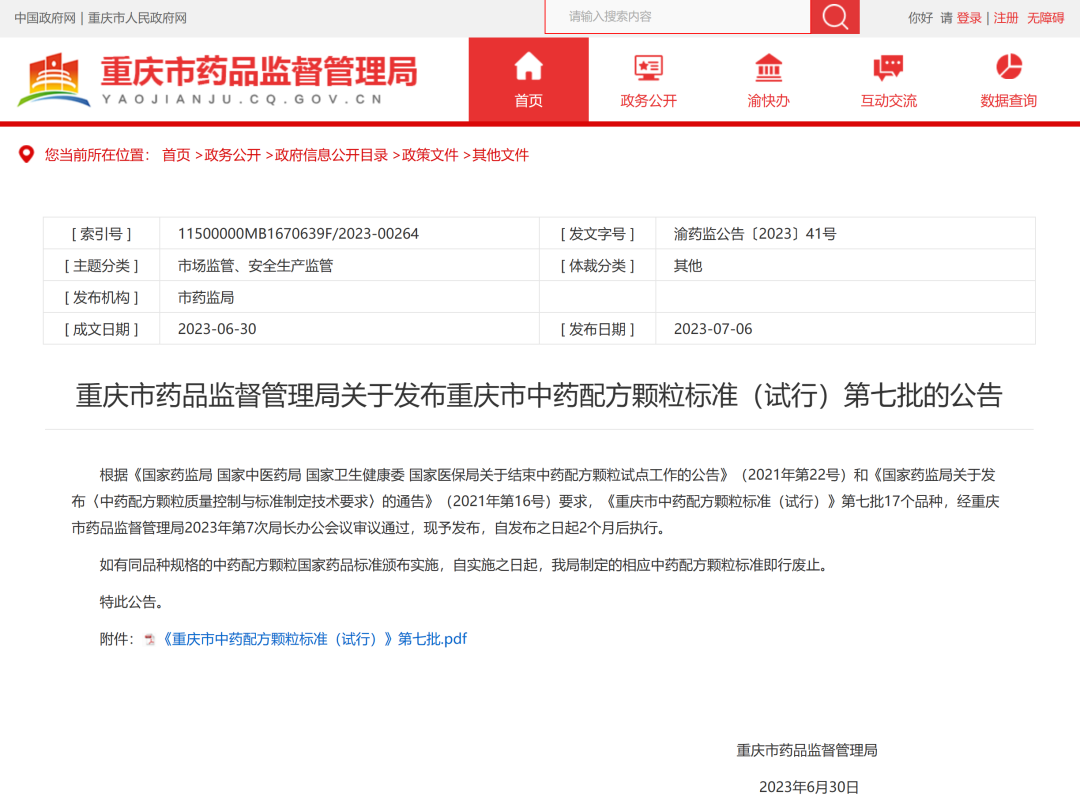Click the red search magnifier button
This screenshot has width=1080, height=800.
[834, 17]
